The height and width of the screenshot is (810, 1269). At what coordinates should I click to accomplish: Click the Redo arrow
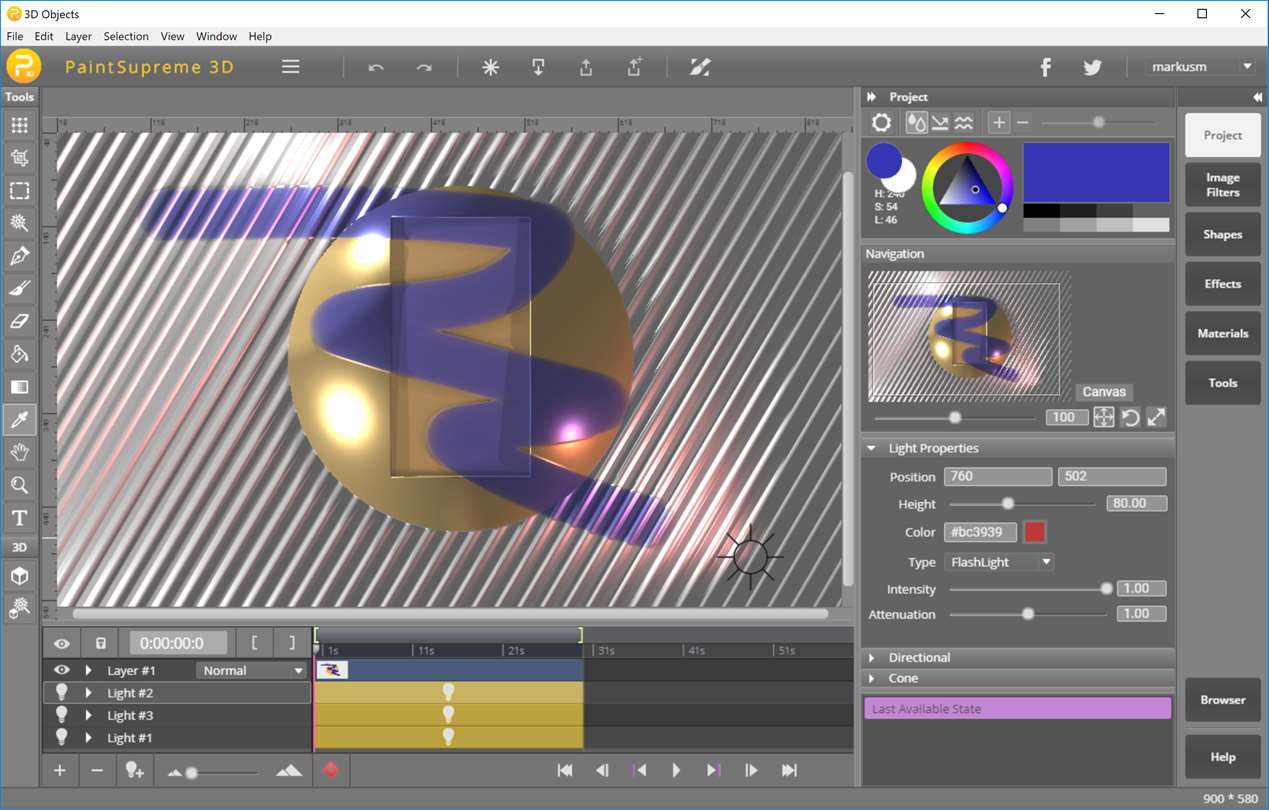(x=424, y=67)
